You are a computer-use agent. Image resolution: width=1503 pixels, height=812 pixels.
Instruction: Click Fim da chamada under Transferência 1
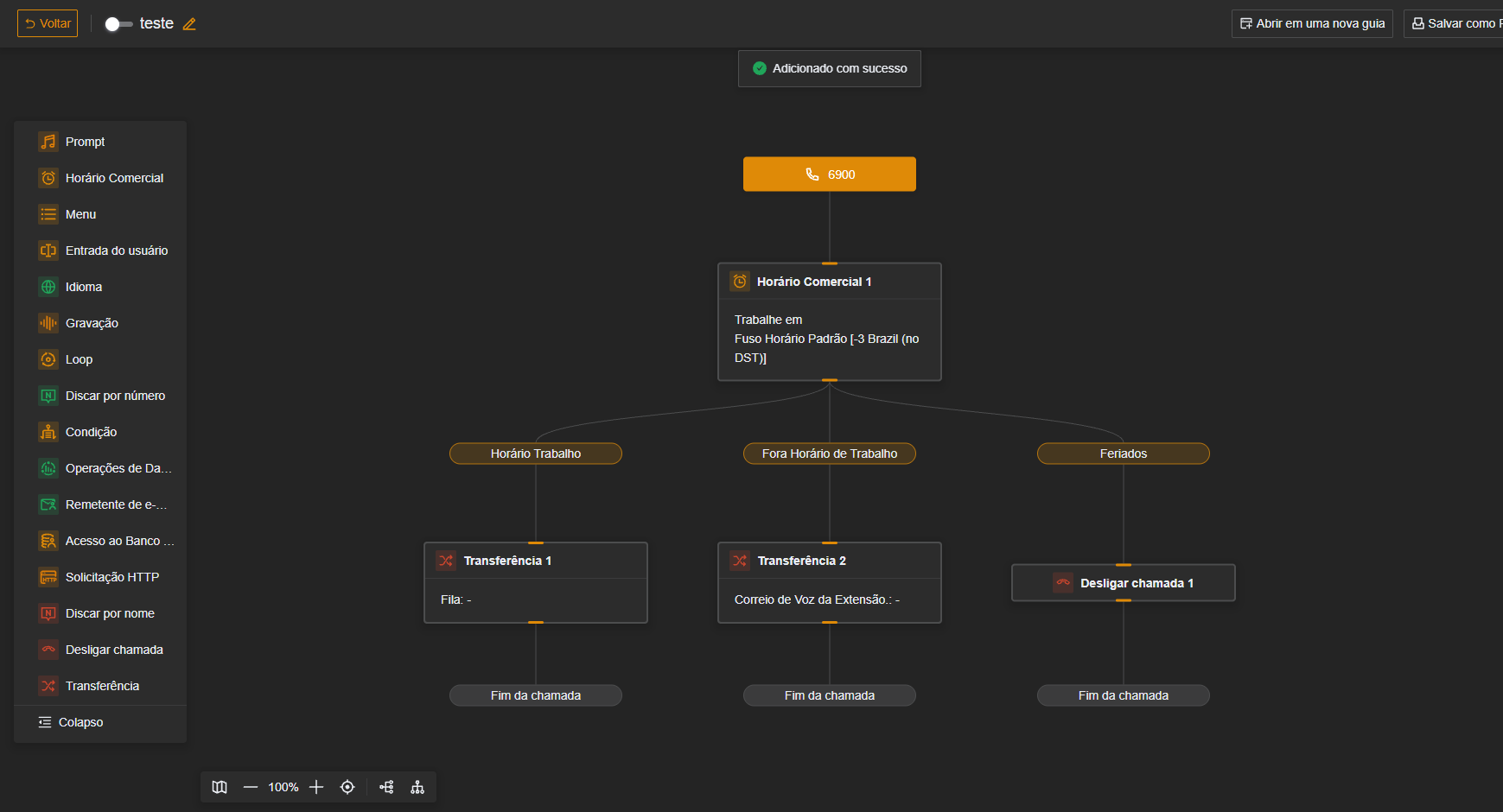(x=536, y=695)
